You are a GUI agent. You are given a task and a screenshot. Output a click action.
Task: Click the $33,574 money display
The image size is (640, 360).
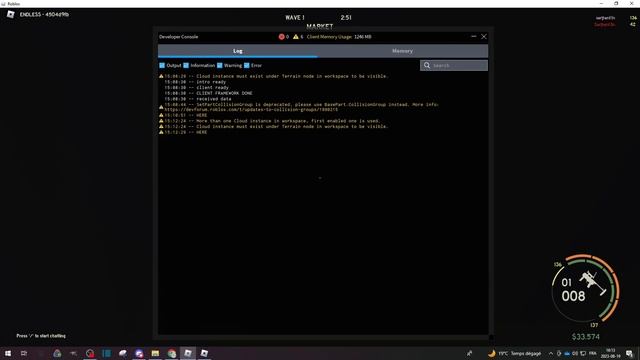tap(586, 337)
